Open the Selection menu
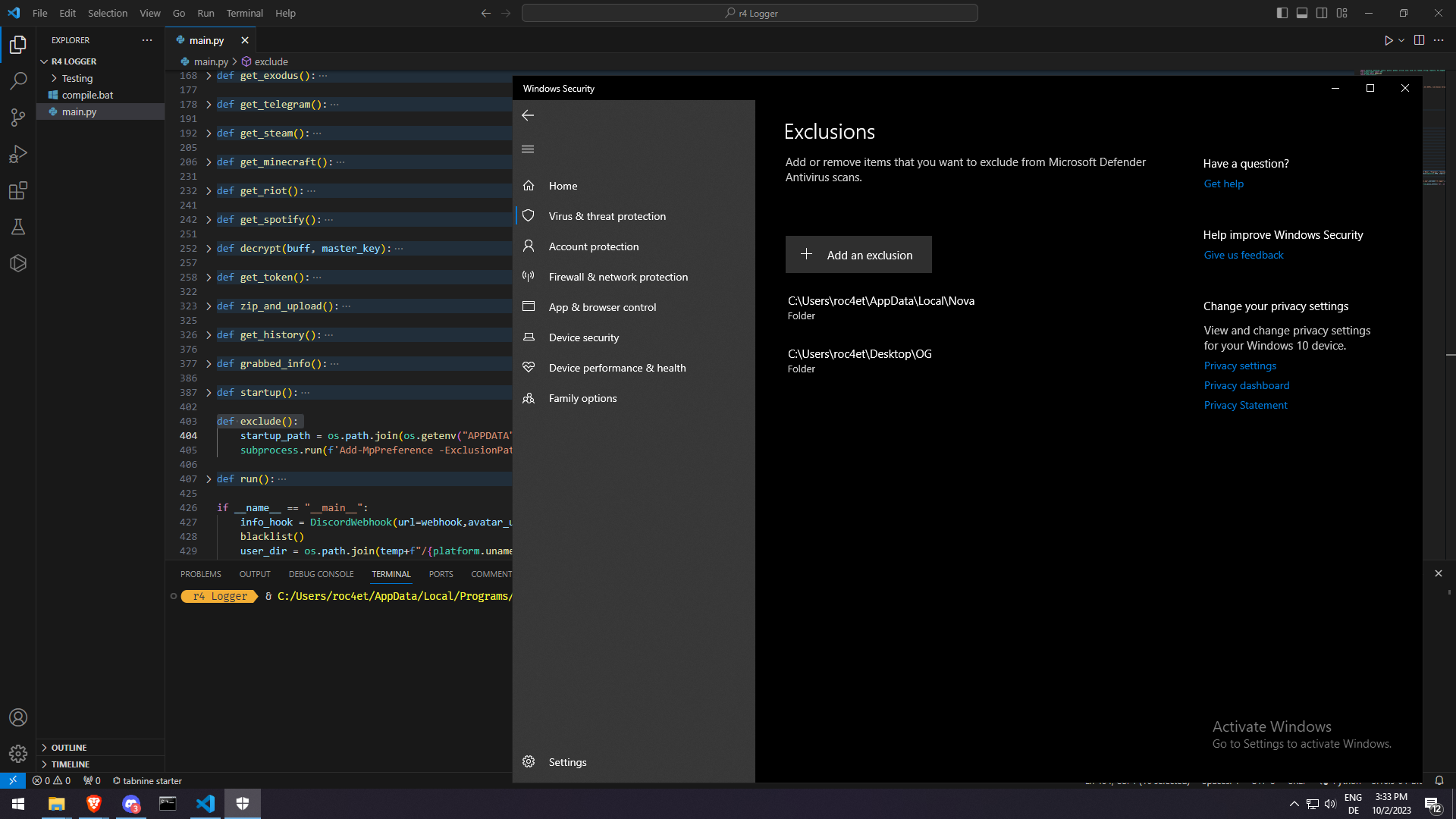Viewport: 1456px width, 819px height. point(108,13)
